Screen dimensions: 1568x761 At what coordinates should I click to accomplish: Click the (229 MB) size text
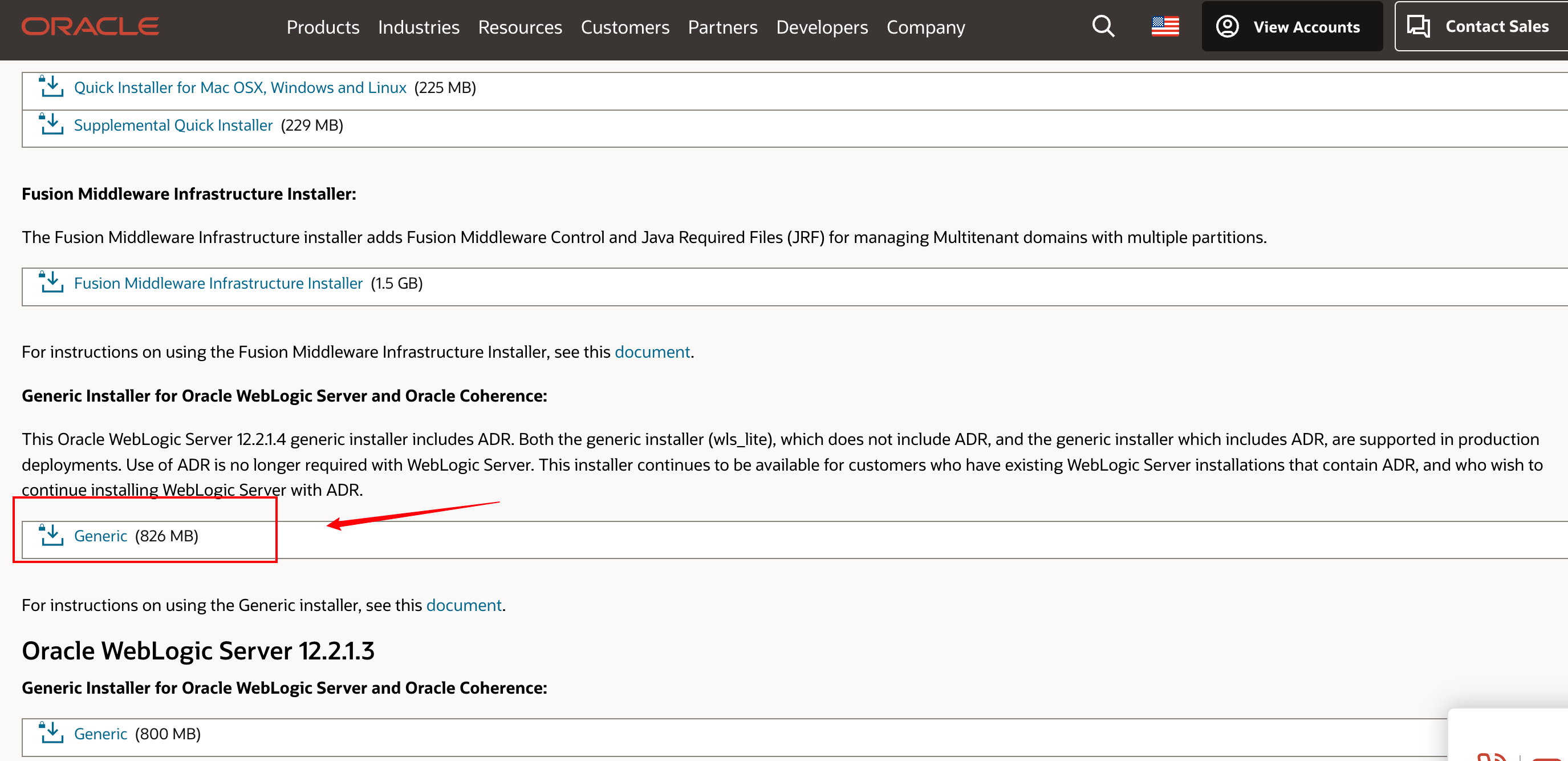pyautogui.click(x=312, y=126)
